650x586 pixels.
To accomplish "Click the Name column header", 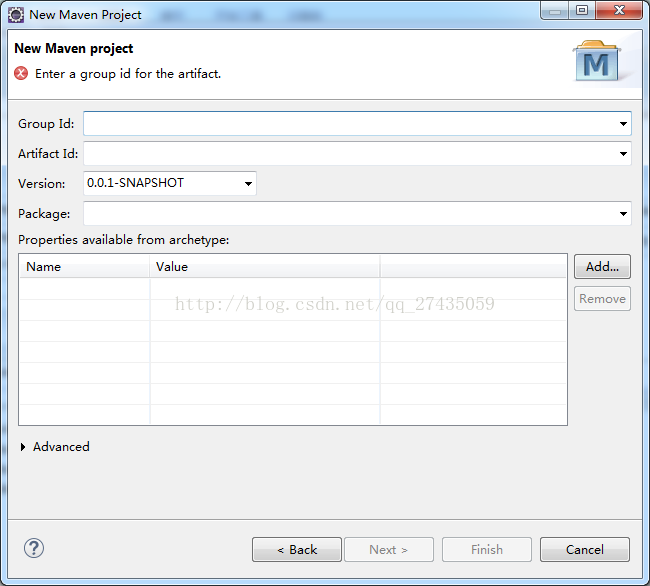I will click(85, 266).
